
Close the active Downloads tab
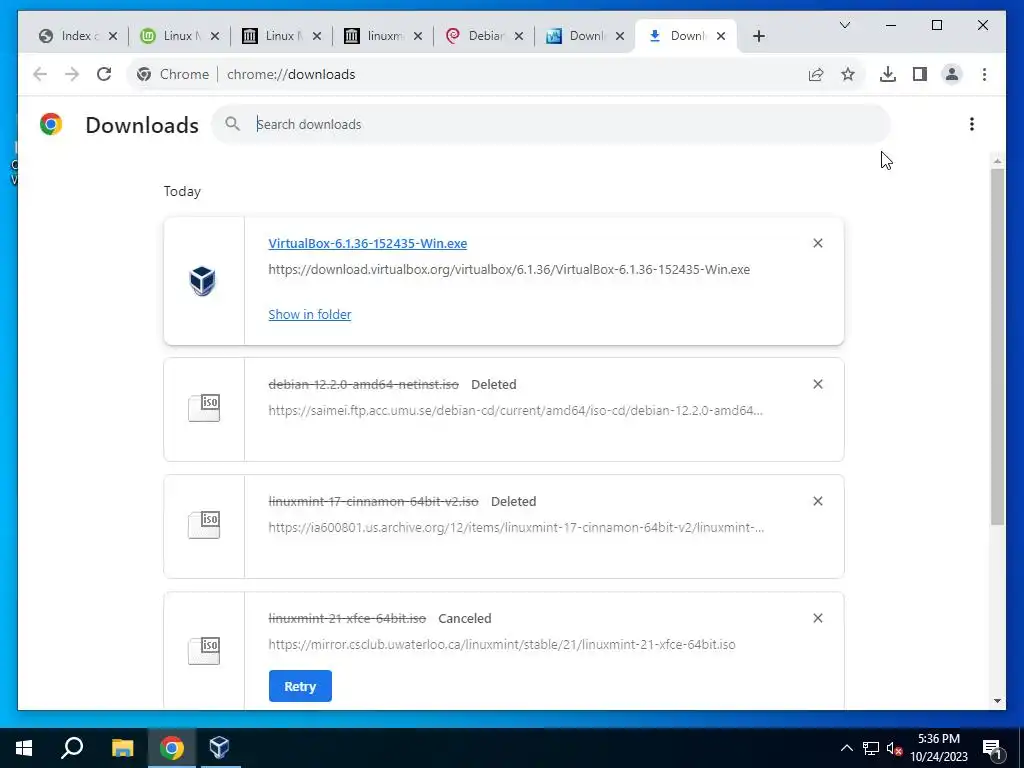721,36
